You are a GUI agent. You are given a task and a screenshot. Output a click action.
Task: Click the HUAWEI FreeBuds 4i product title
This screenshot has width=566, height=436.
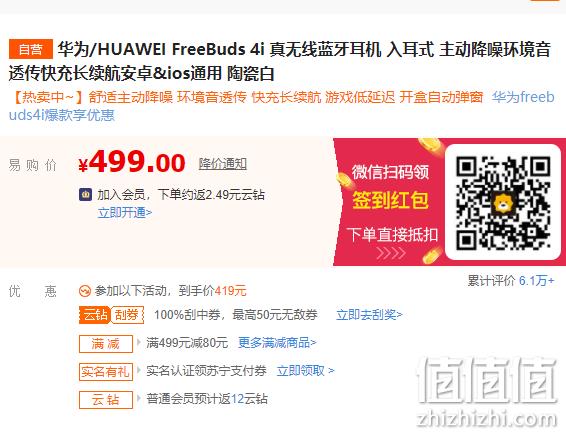[x=279, y=61]
